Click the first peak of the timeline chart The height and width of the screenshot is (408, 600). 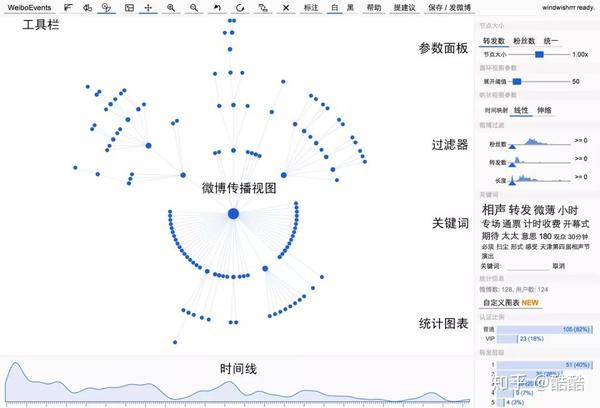[x=15, y=365]
